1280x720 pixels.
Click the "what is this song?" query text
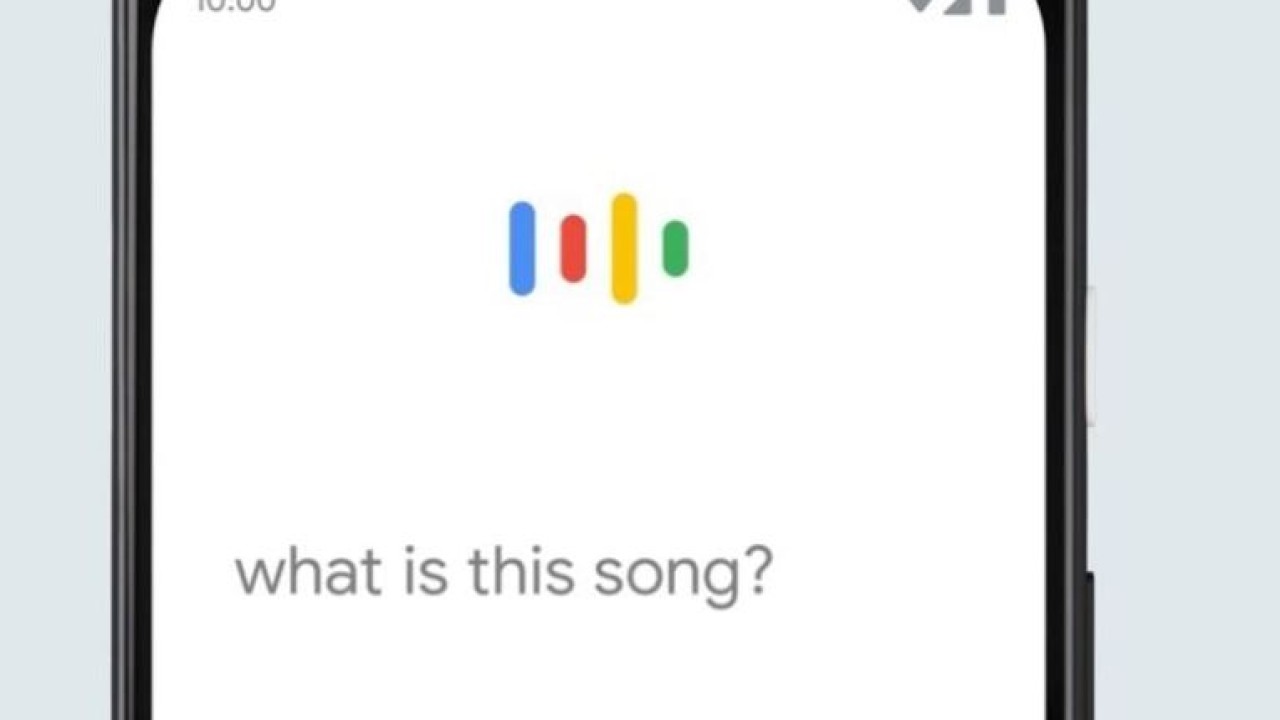coord(503,573)
